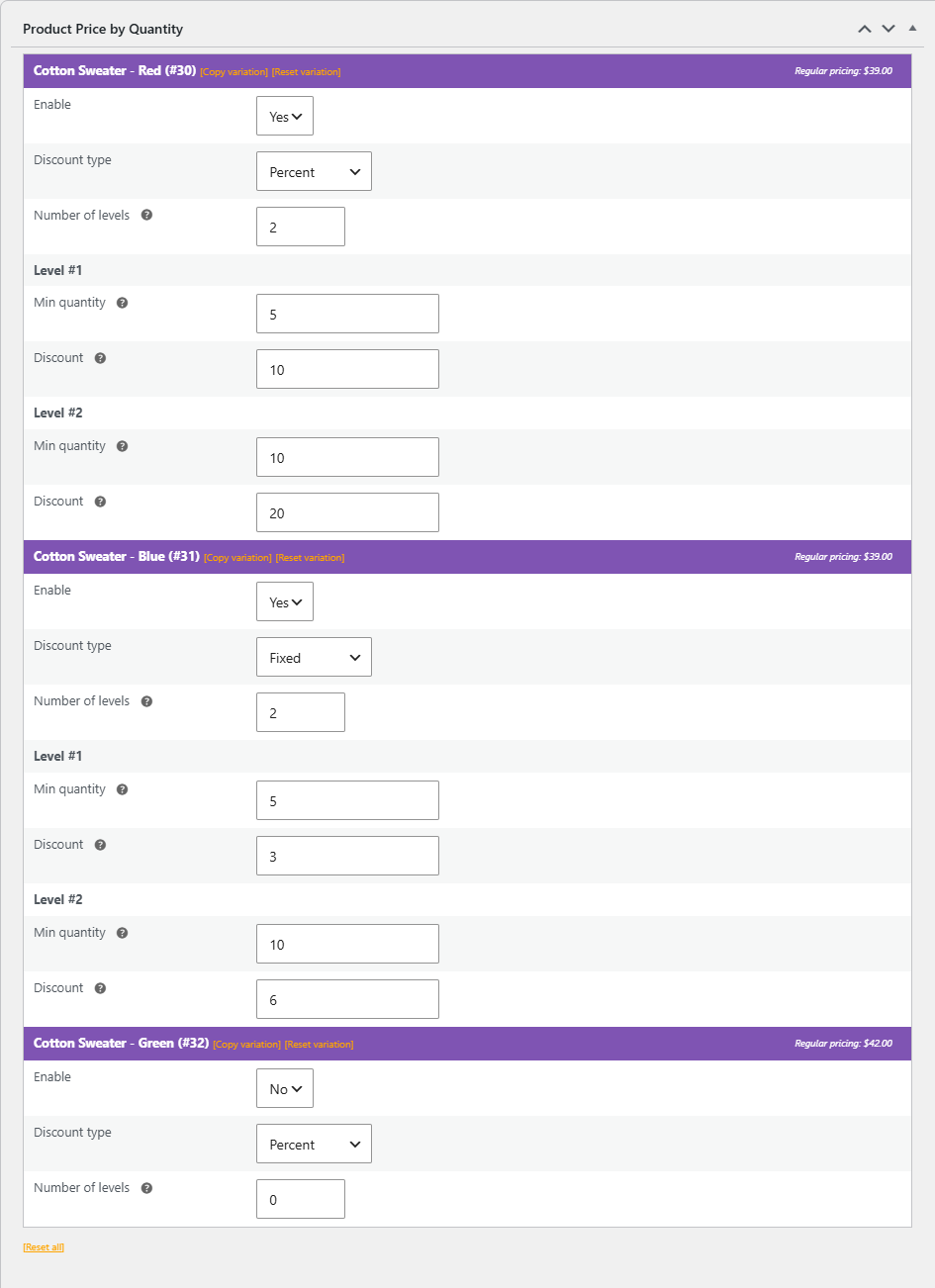The height and width of the screenshot is (1288, 935).
Task: Show help for Red Level #1 Min quantity
Action: pos(123,303)
